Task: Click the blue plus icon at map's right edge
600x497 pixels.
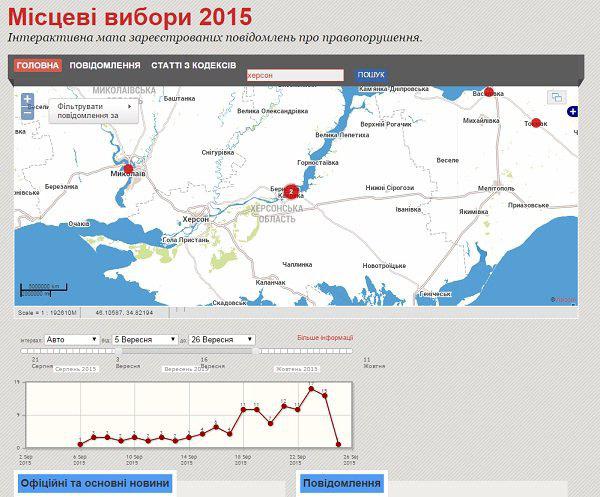Action: pos(573,111)
